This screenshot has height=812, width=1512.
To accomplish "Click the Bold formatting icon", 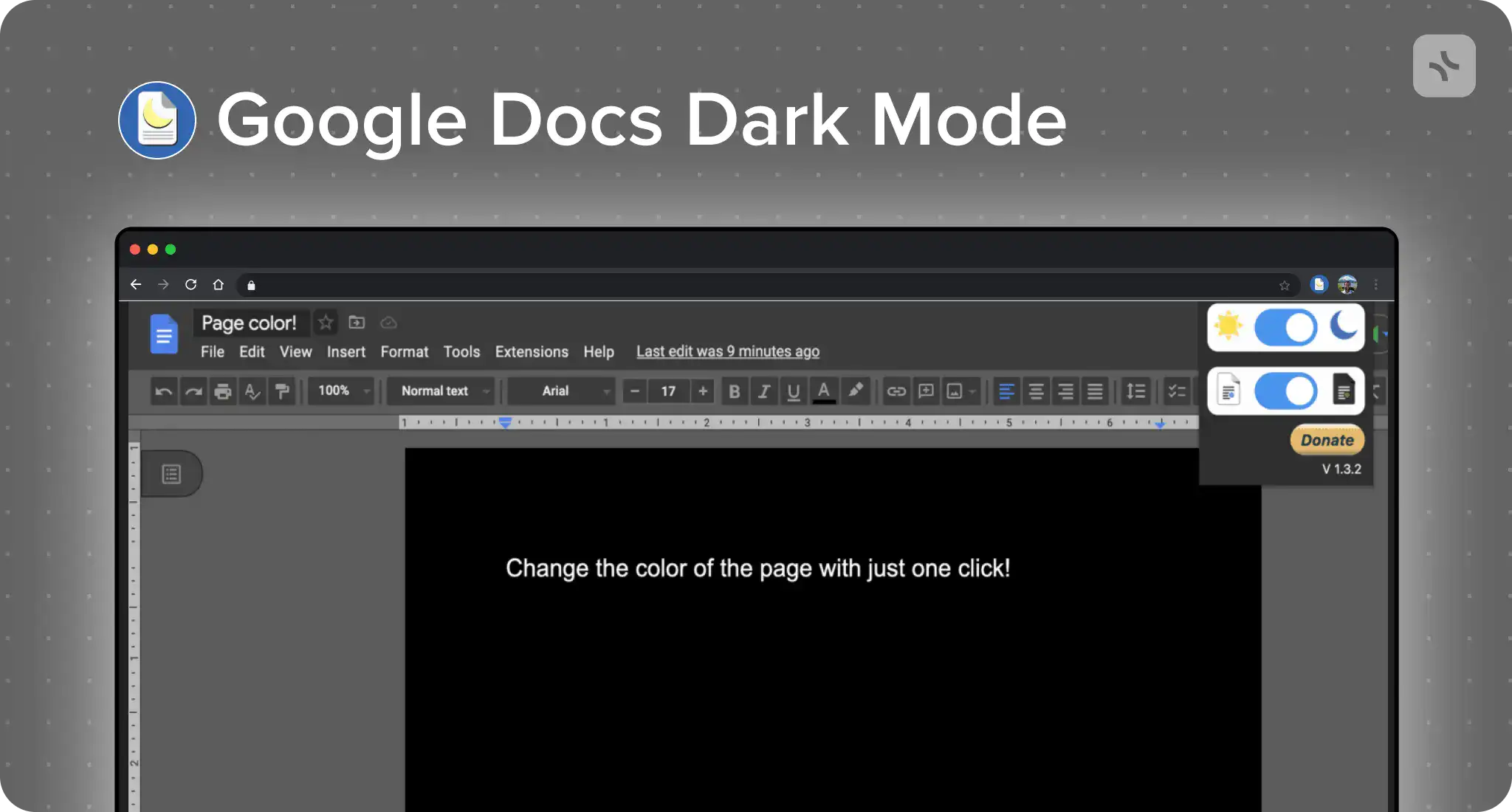I will pyautogui.click(x=734, y=391).
